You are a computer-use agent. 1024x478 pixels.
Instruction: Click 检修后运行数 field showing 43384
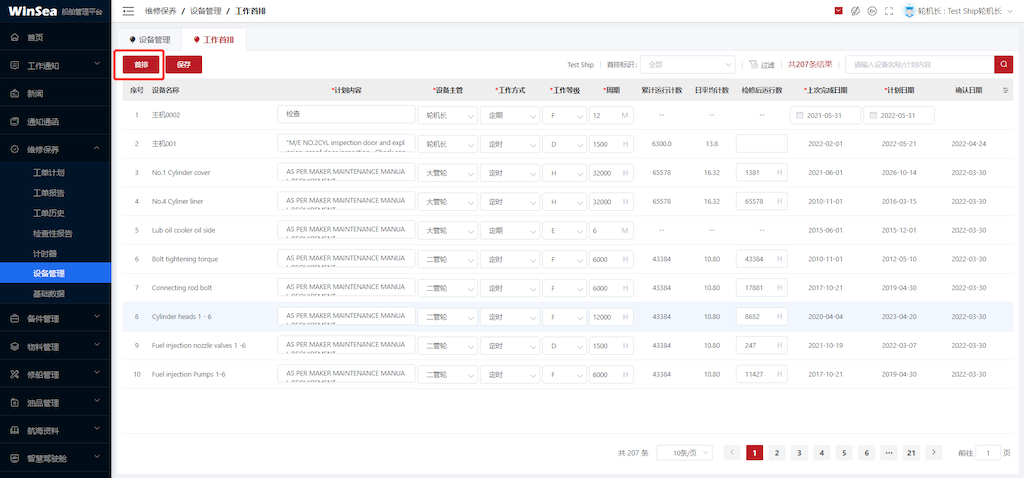pos(761,259)
